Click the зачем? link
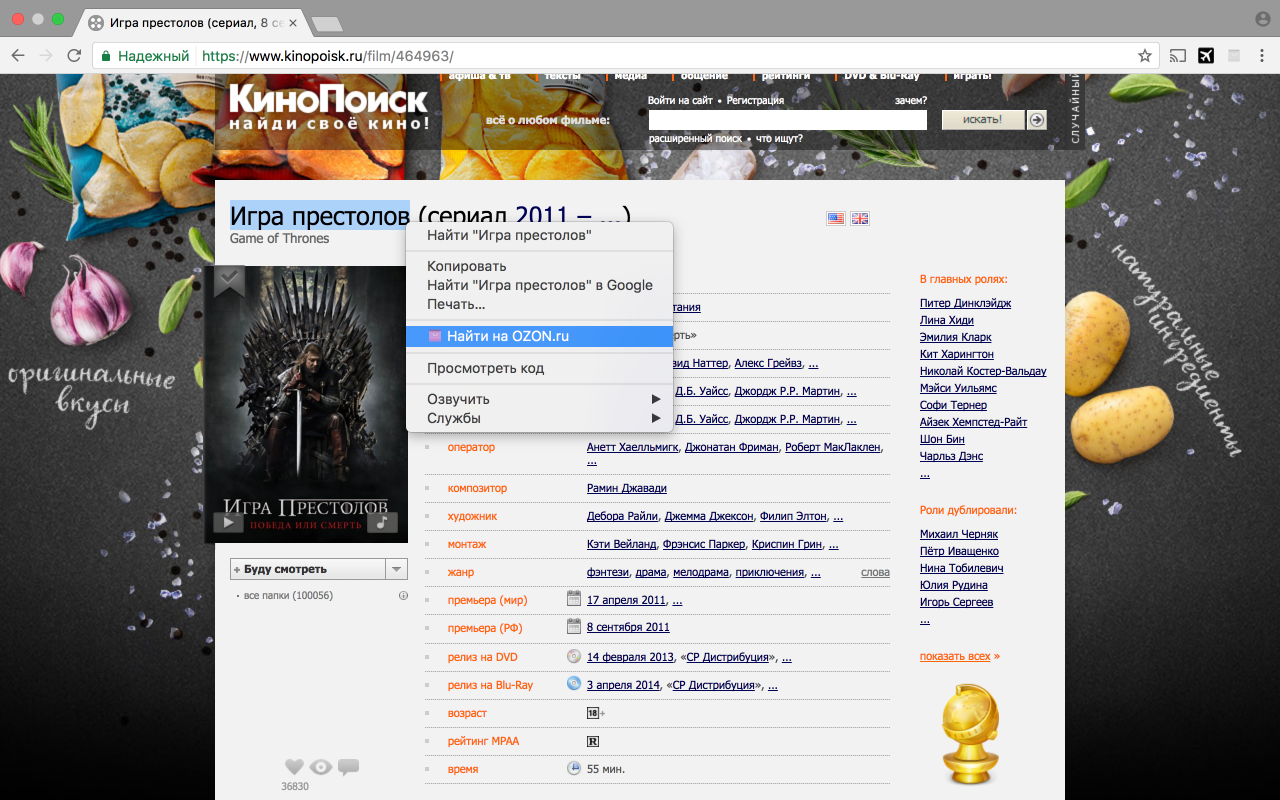The height and width of the screenshot is (800, 1280). (x=911, y=100)
